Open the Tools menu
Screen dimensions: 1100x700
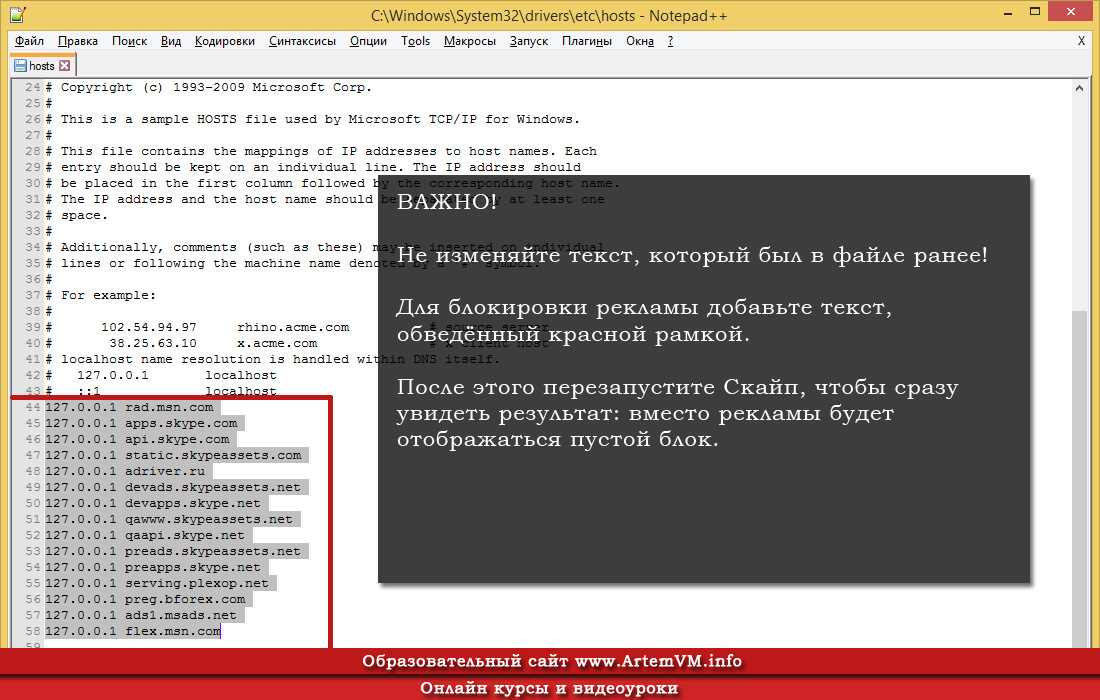coord(416,41)
